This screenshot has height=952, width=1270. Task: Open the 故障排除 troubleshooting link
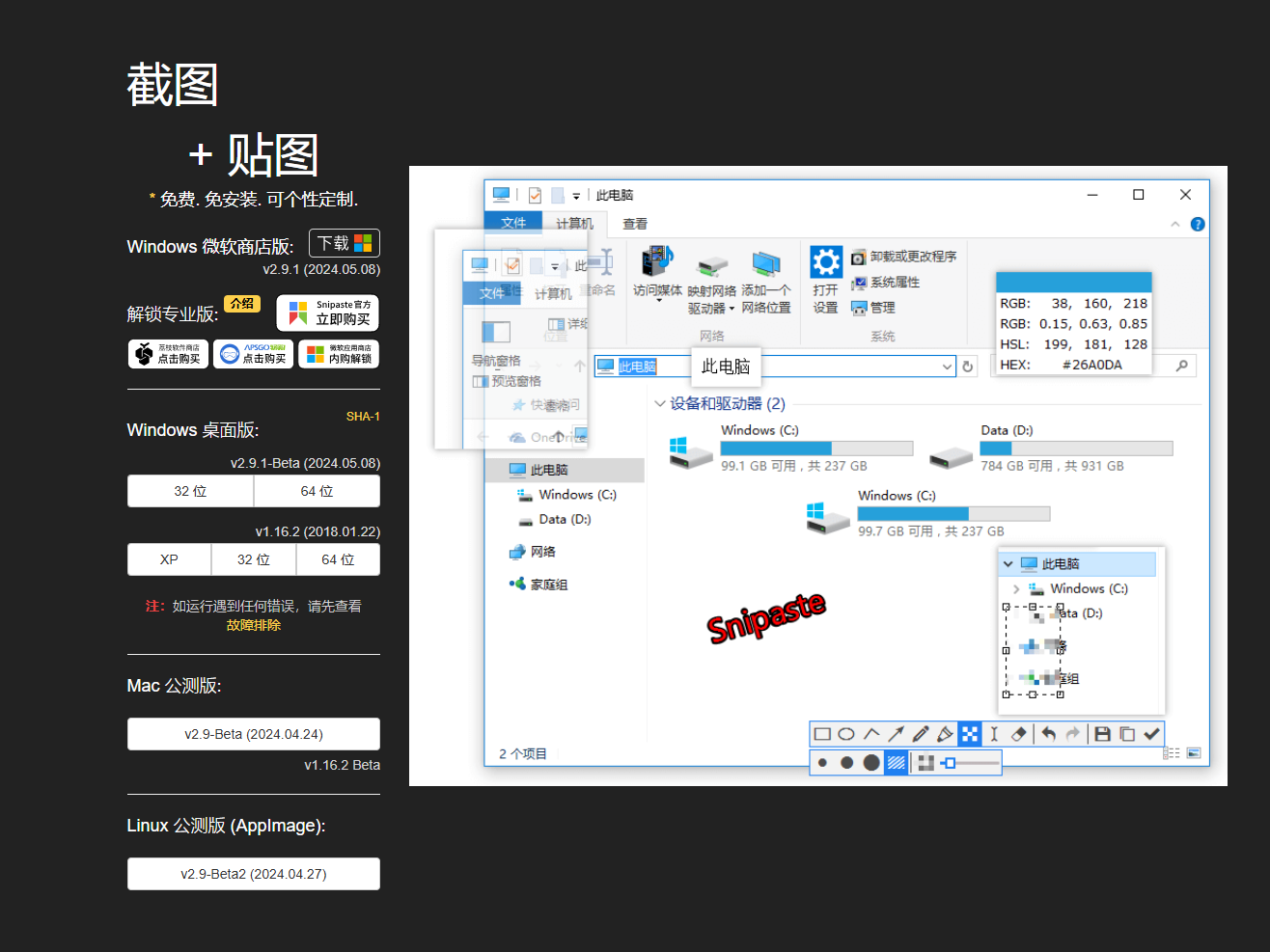[x=254, y=625]
